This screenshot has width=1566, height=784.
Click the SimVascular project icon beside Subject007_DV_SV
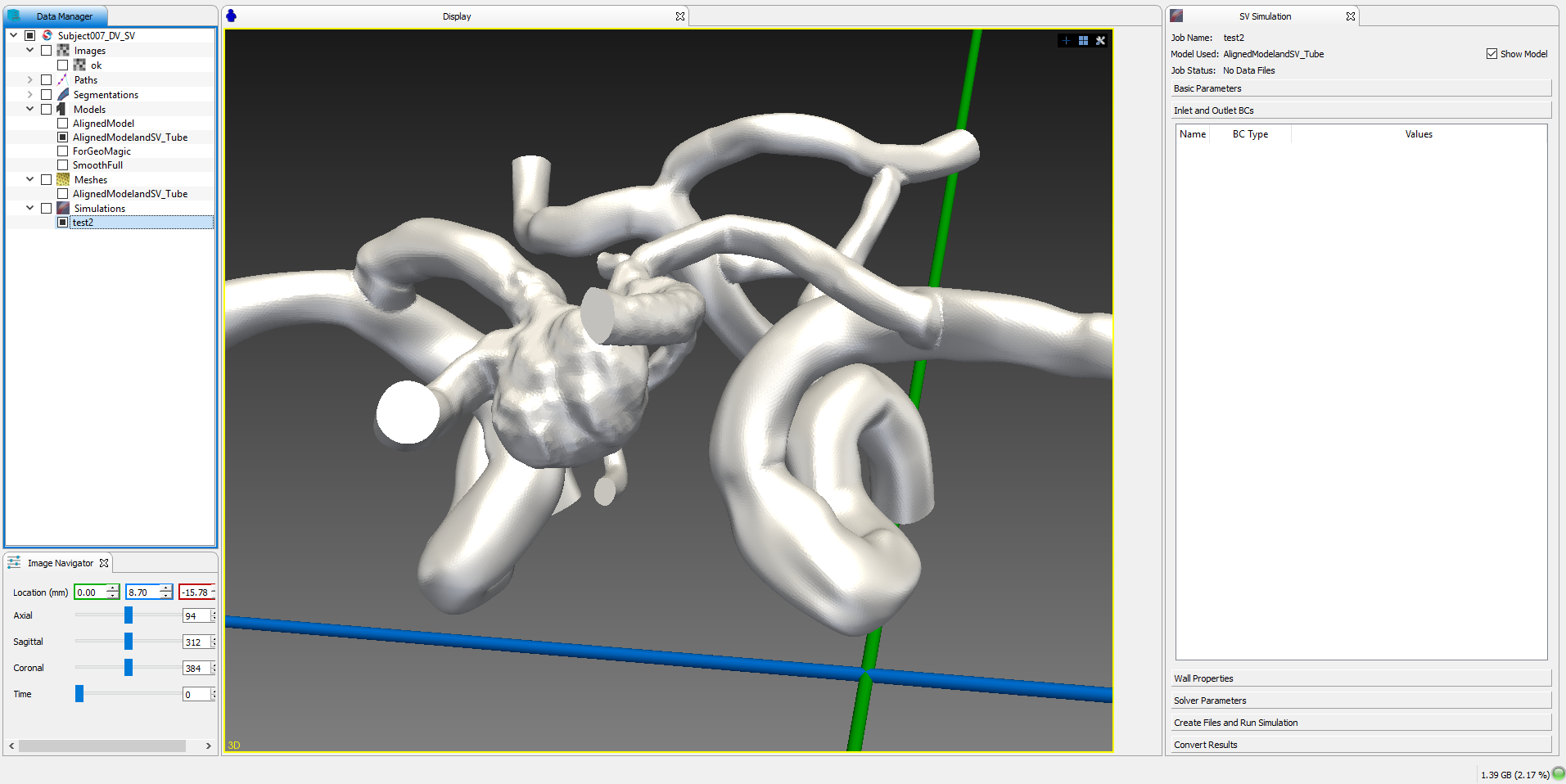click(47, 35)
